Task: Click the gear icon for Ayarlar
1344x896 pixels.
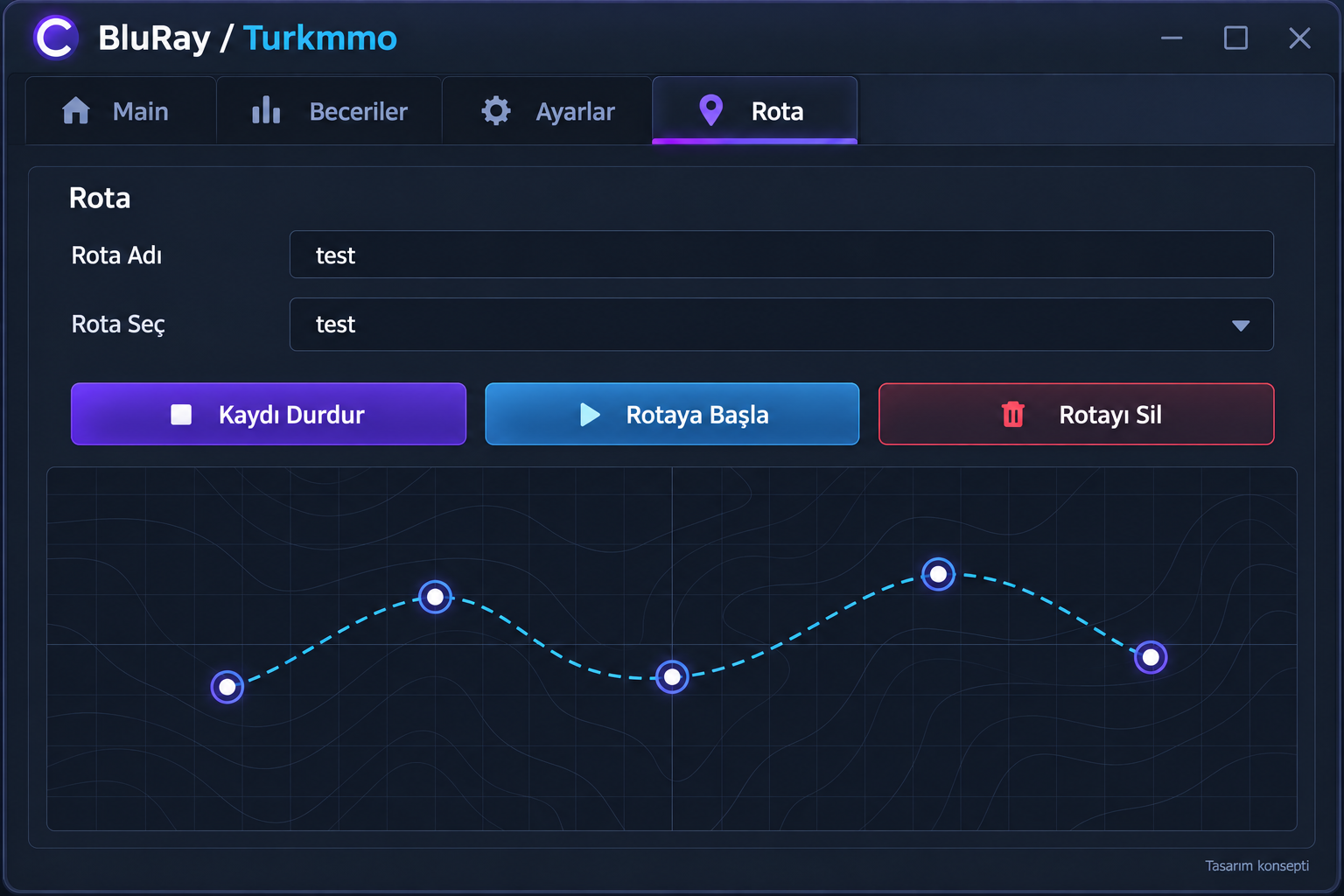Action: click(496, 110)
